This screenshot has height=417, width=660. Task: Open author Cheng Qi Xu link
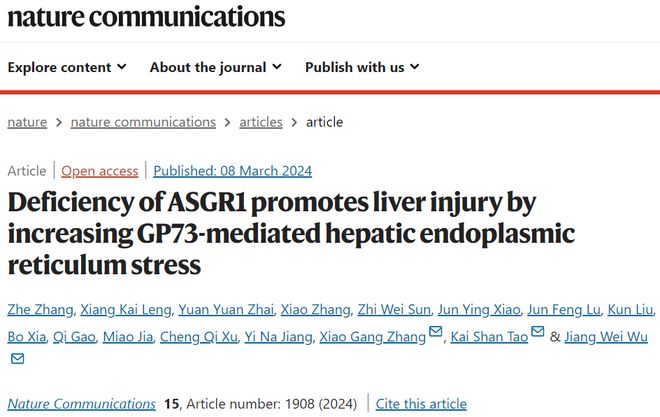click(199, 337)
